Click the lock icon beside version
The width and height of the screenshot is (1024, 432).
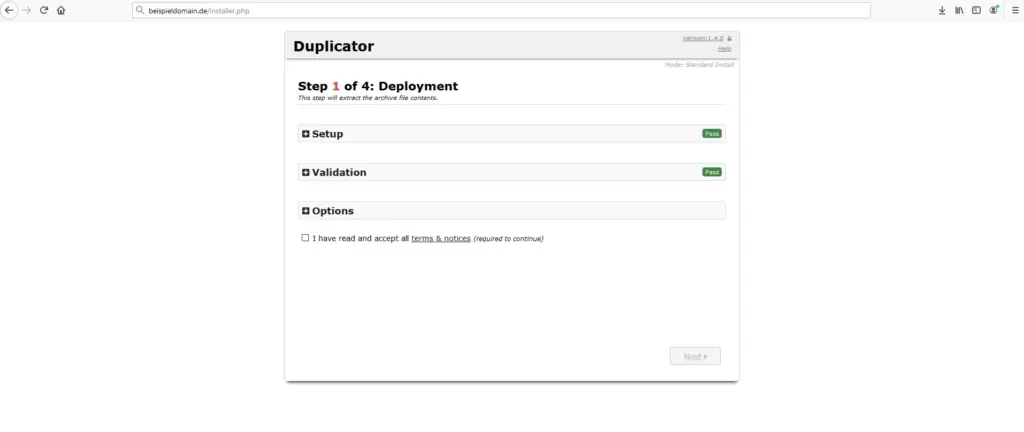(729, 39)
